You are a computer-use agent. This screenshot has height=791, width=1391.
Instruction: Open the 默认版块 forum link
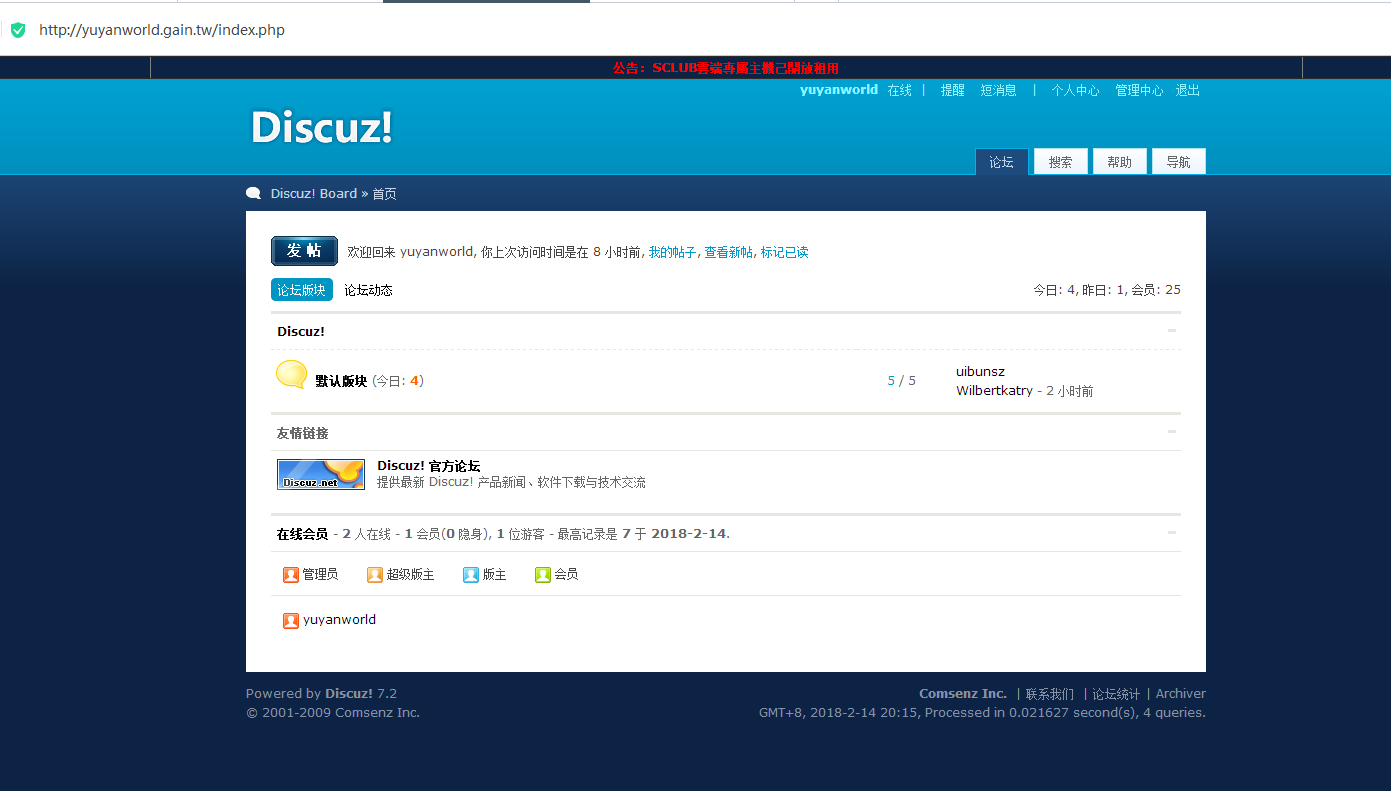pyautogui.click(x=341, y=381)
